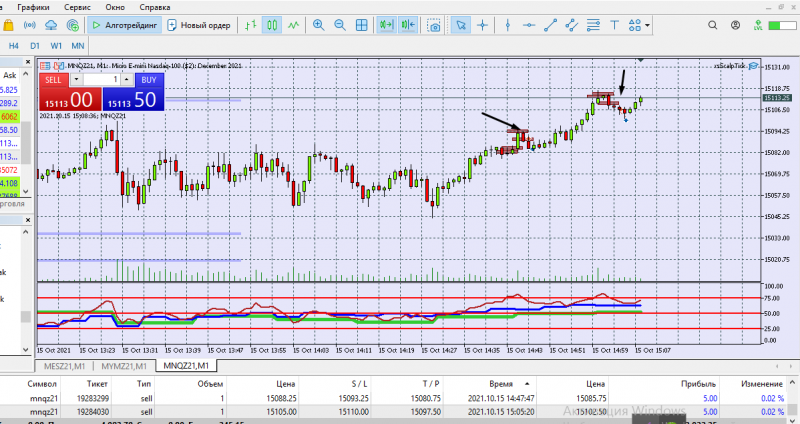The image size is (800, 424).
Task: Toggle the Алготрейдинг algo trading button
Action: pyautogui.click(x=123, y=25)
